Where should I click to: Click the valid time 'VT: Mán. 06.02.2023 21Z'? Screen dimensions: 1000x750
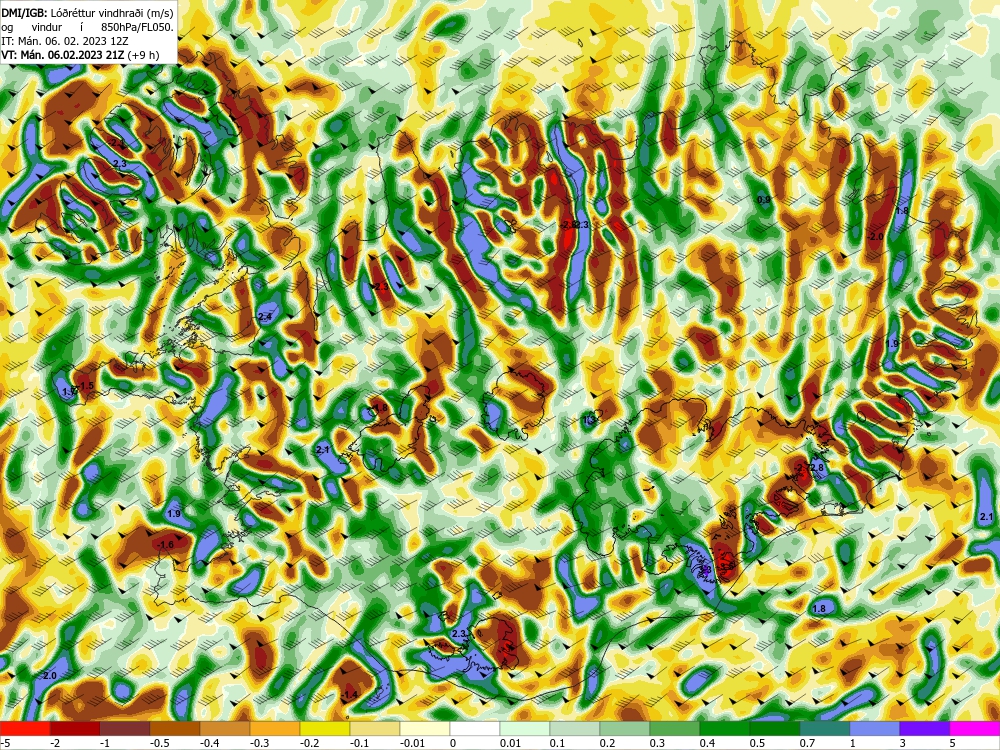tap(63, 55)
